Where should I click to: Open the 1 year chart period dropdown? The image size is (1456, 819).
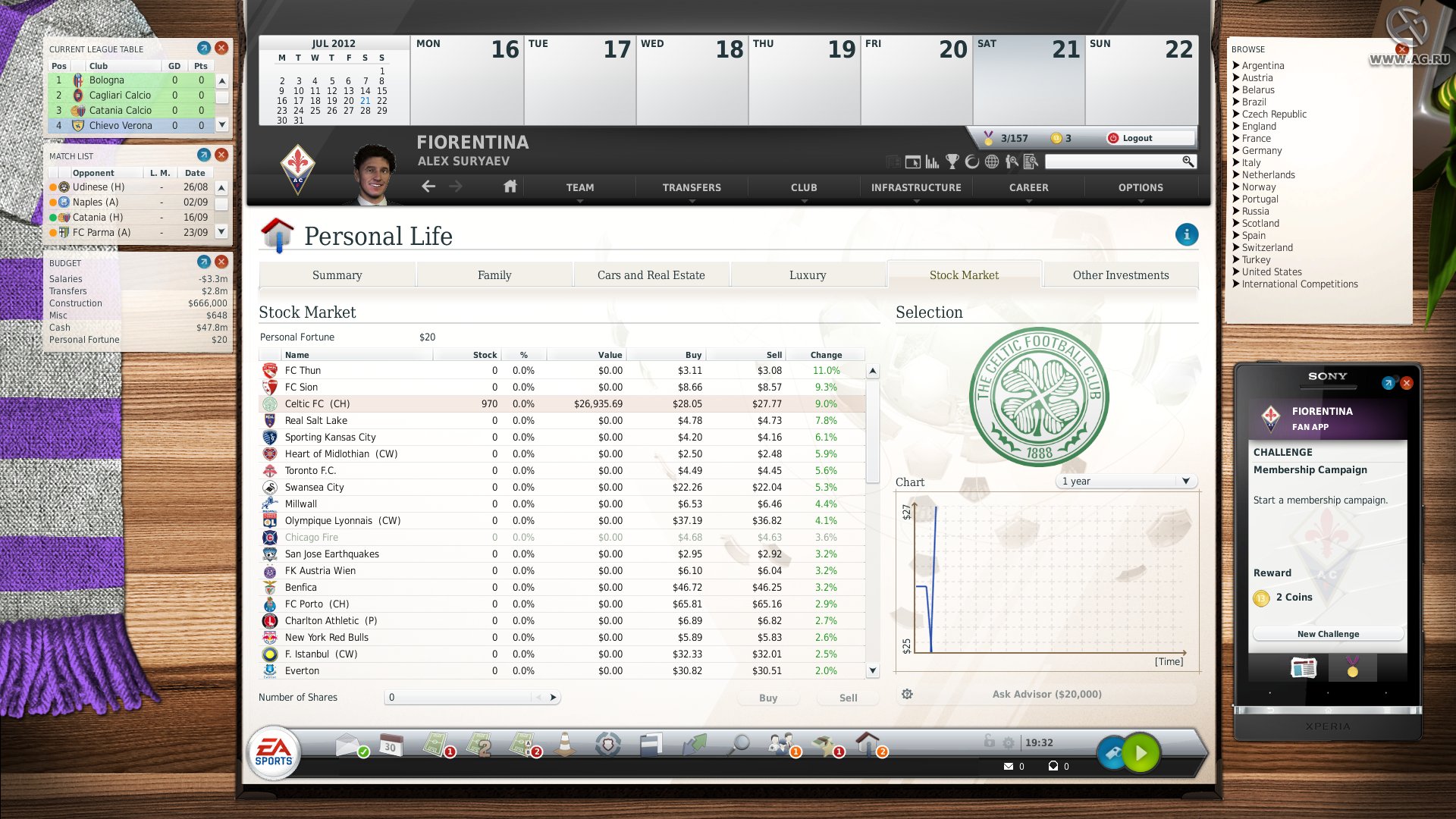(1125, 482)
